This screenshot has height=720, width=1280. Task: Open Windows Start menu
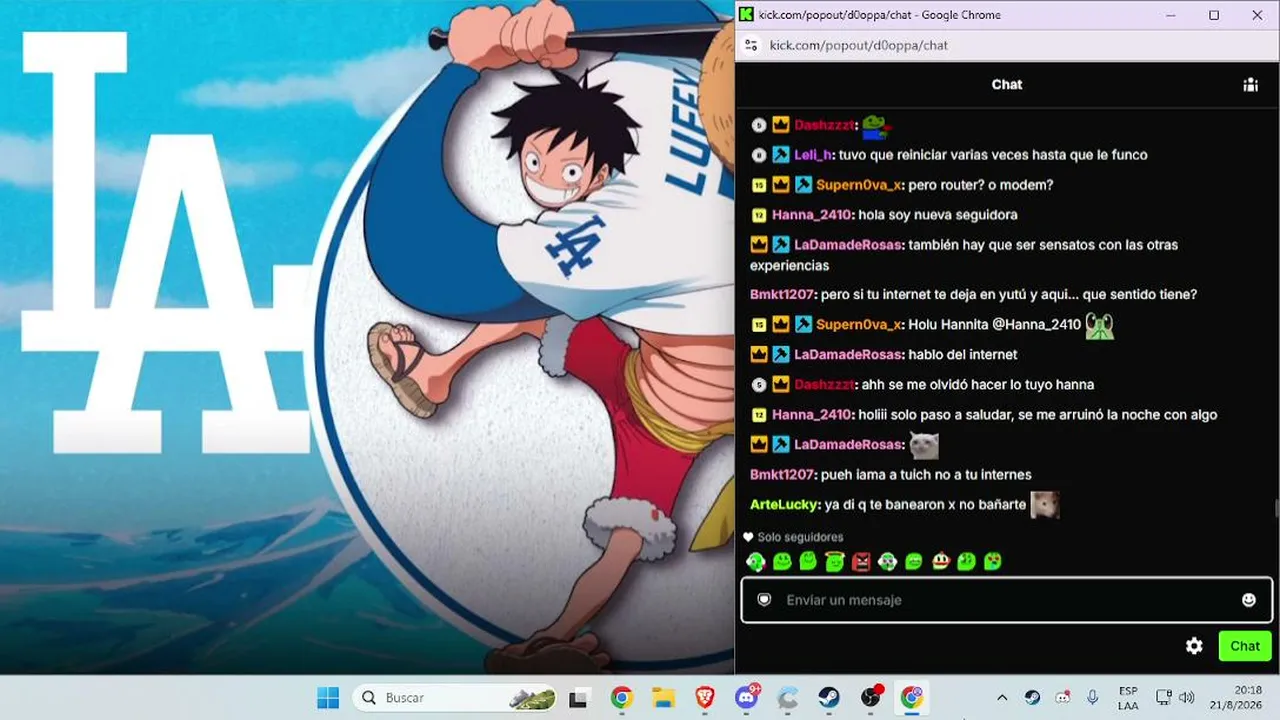tap(328, 698)
